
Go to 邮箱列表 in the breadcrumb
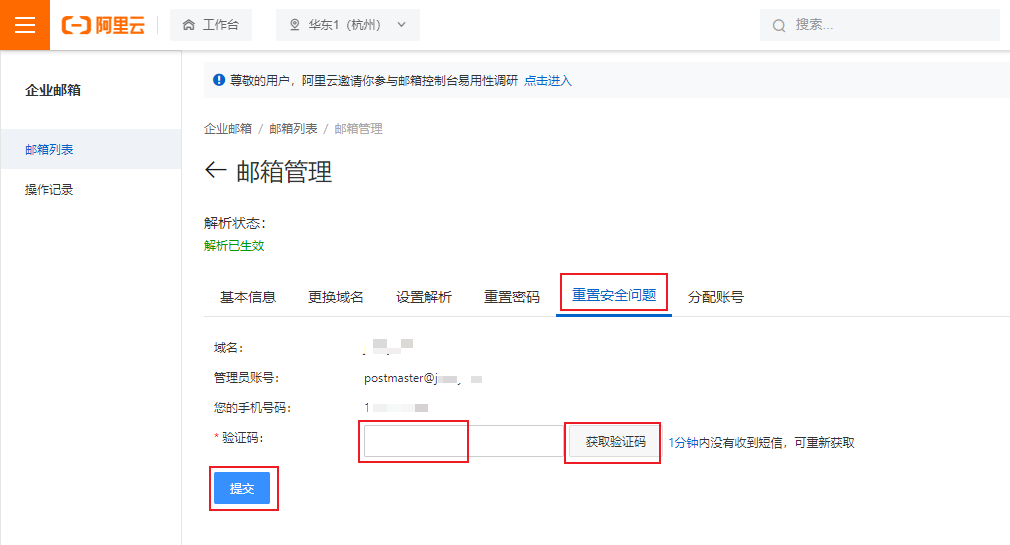coord(293,129)
